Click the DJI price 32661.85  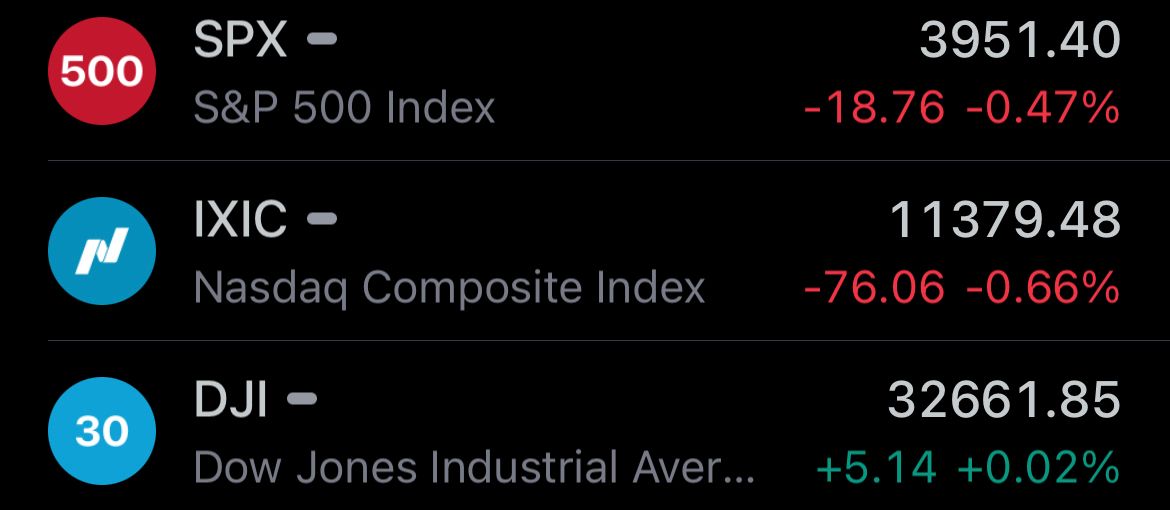click(1004, 399)
